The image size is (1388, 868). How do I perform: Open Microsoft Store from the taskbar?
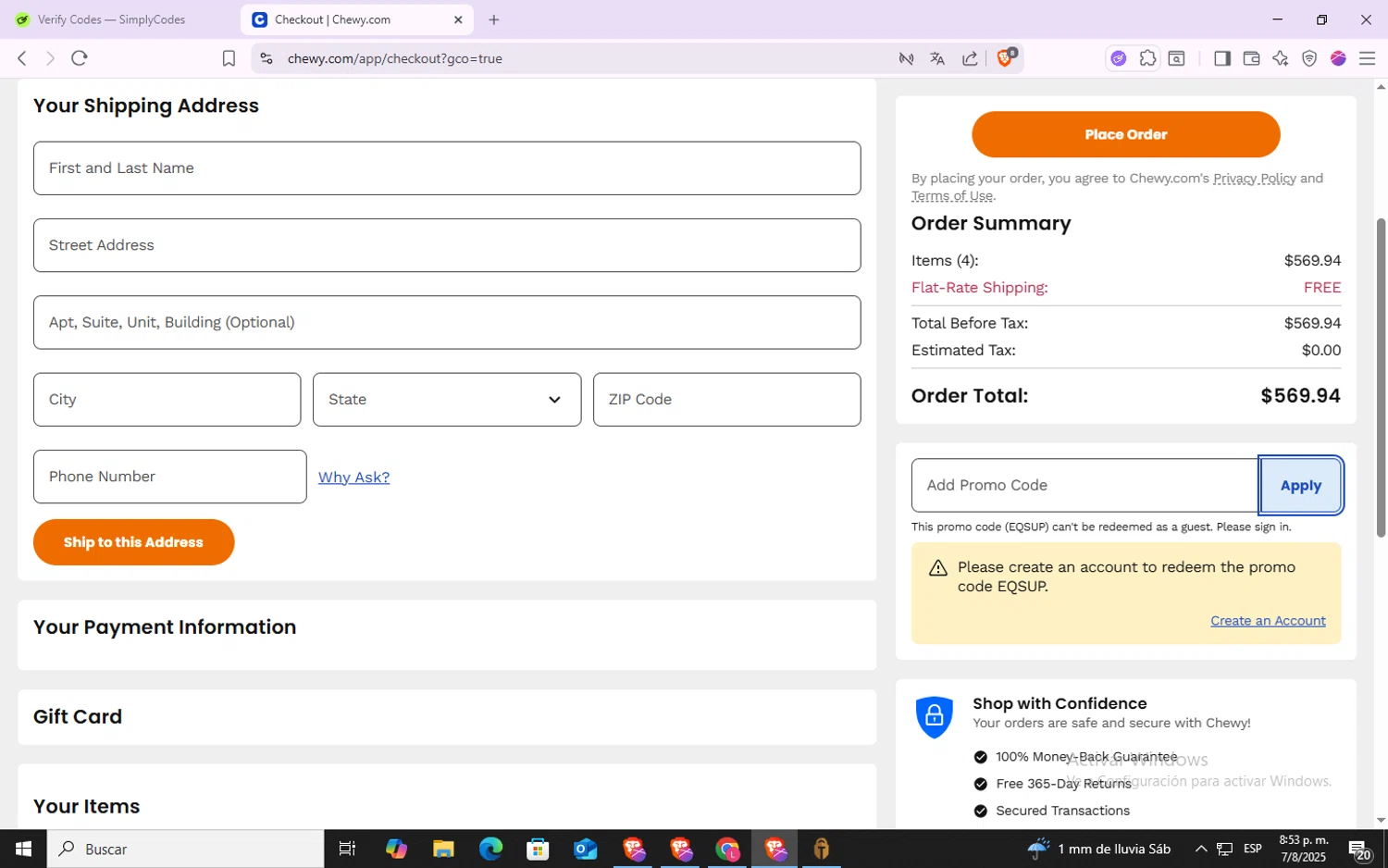[538, 849]
